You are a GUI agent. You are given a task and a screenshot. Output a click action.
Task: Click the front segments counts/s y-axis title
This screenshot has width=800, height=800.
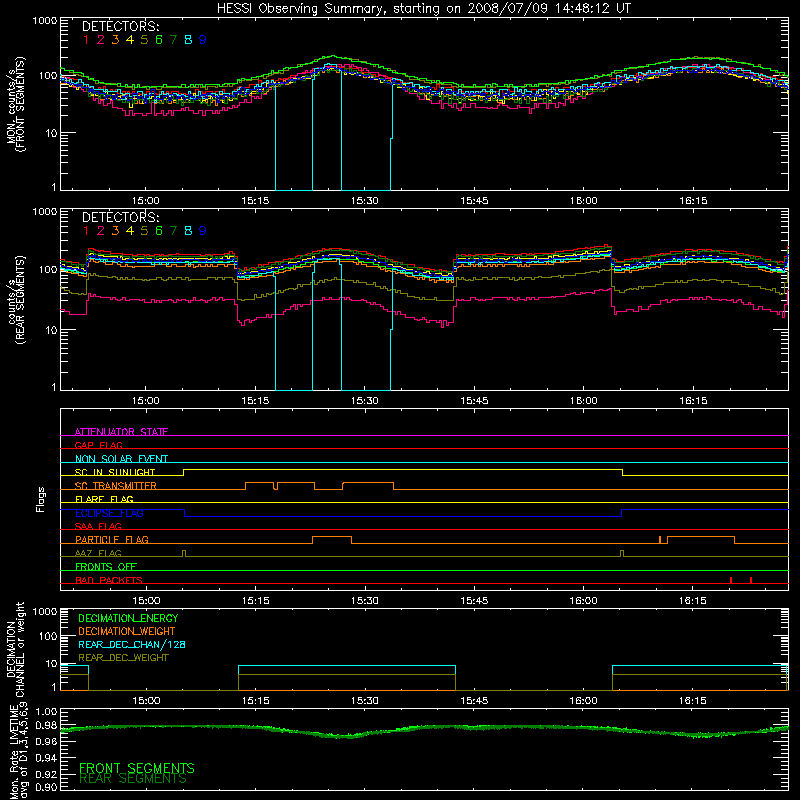coord(15,104)
